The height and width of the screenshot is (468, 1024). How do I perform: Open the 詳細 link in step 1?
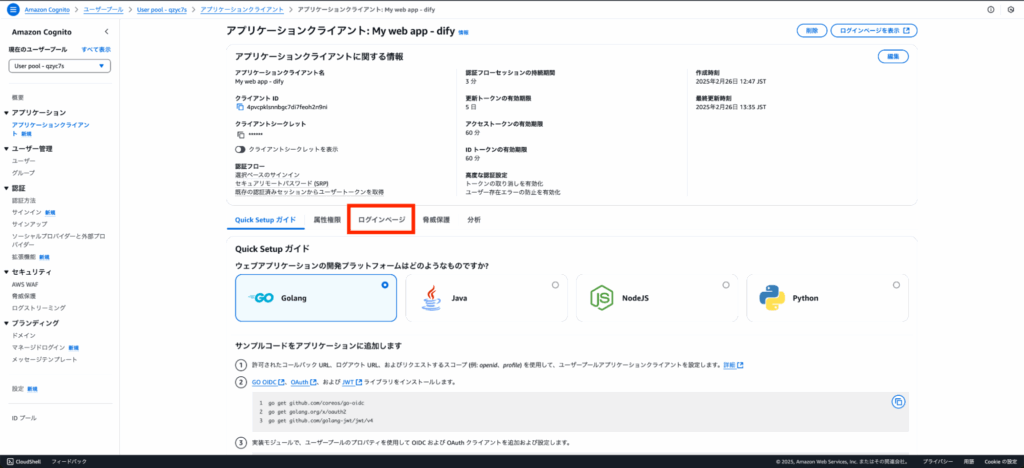[x=733, y=365]
